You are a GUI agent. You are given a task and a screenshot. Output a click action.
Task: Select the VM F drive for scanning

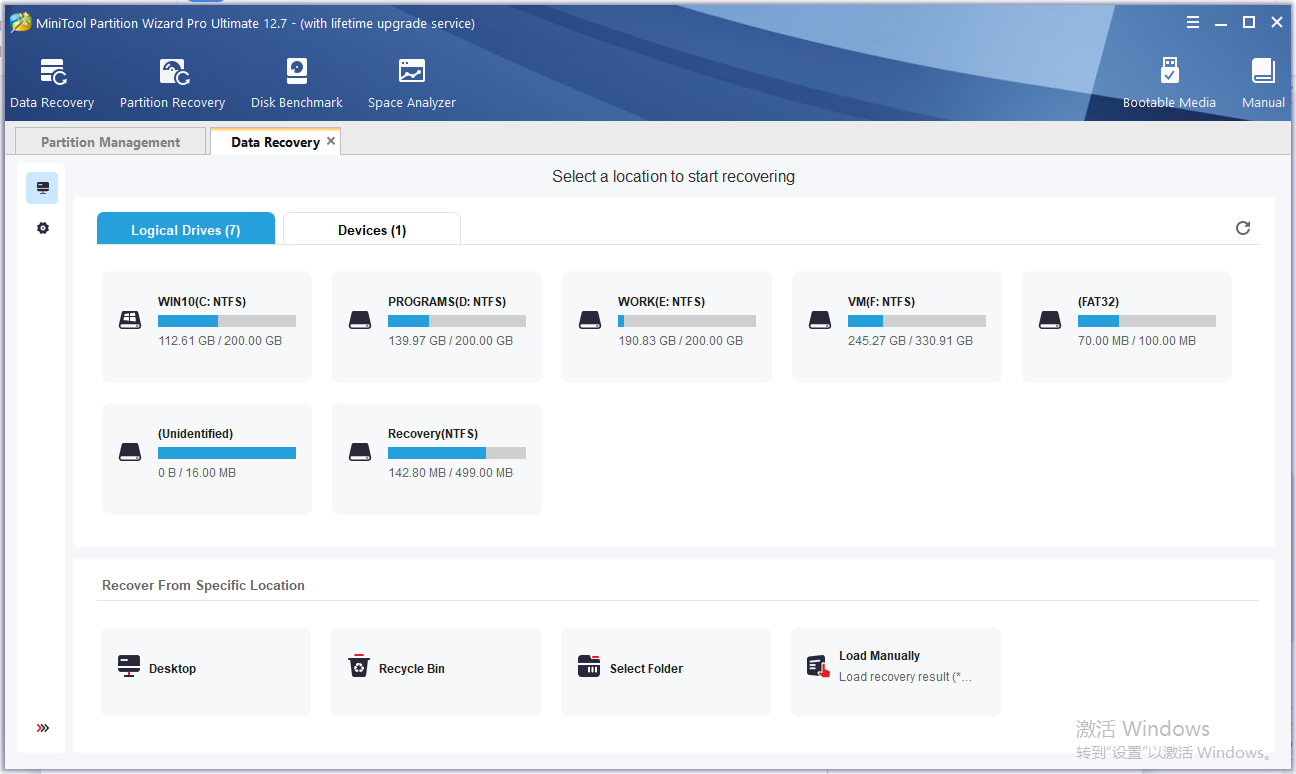pos(896,327)
